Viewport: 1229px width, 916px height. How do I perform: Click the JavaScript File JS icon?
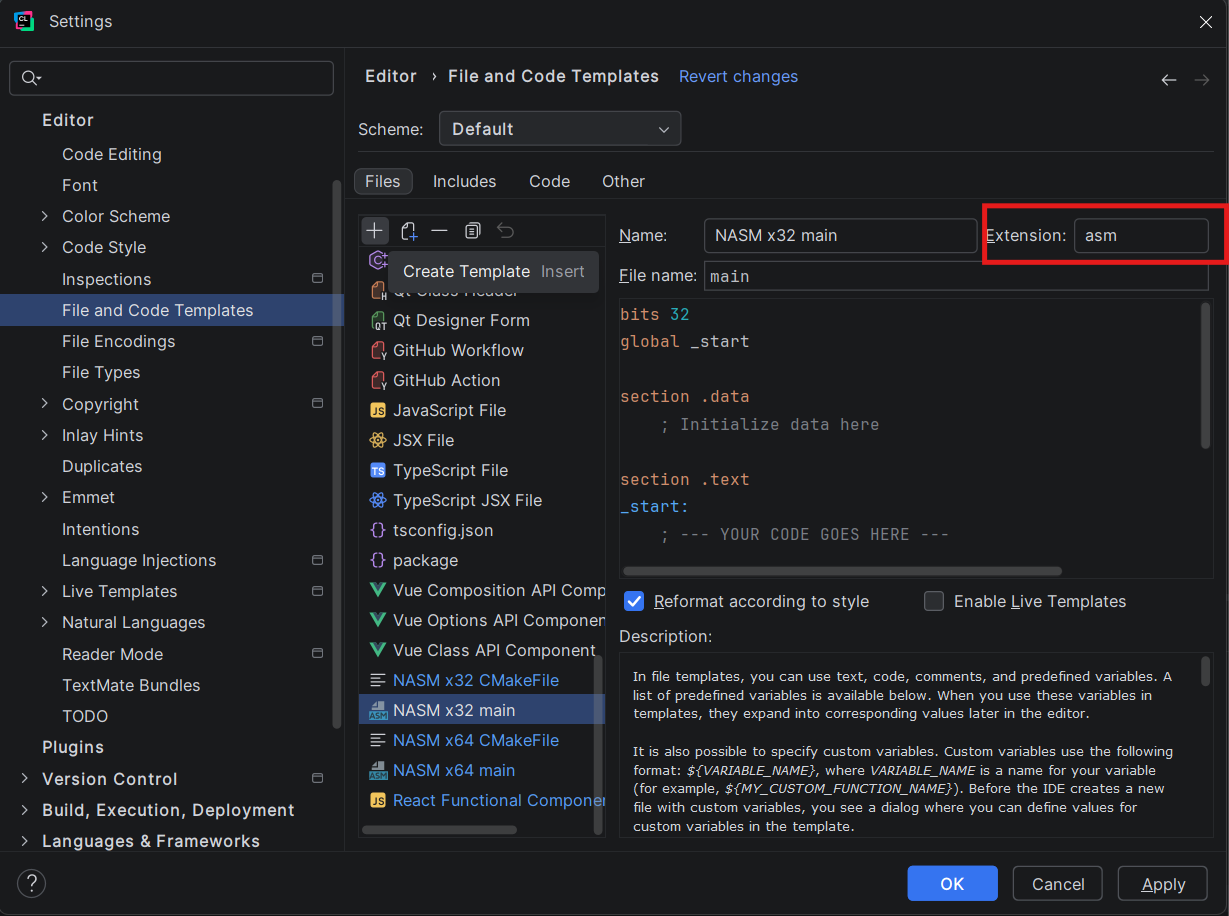tap(378, 411)
